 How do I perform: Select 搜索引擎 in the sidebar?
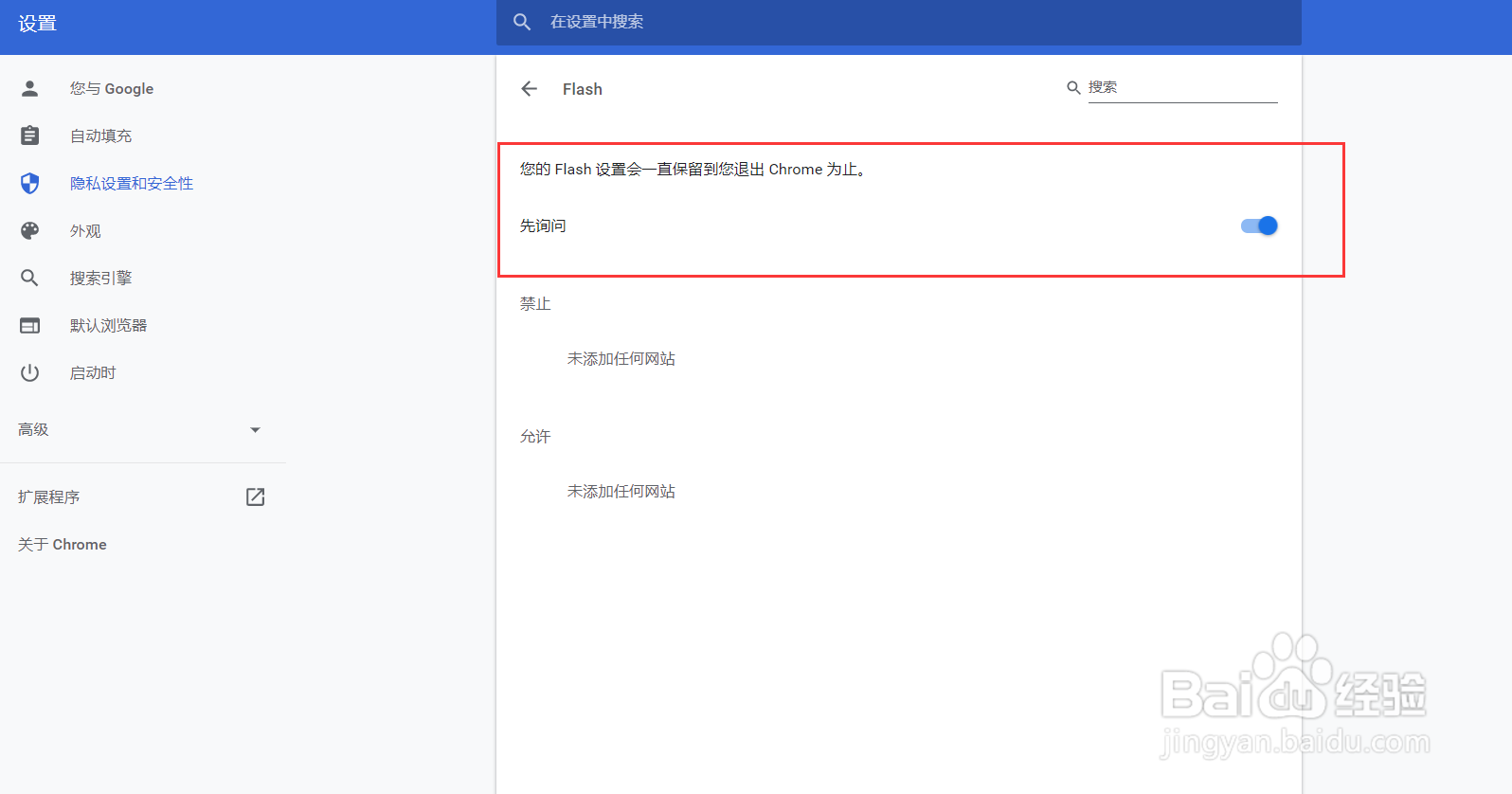pyautogui.click(x=100, y=278)
